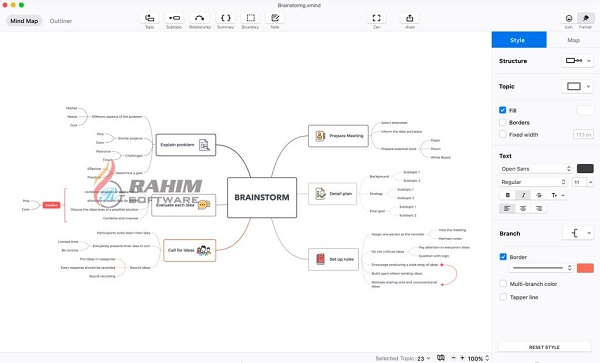This screenshot has width=600, height=363.
Task: Click the Explain problem document icon
Action: [204, 145]
